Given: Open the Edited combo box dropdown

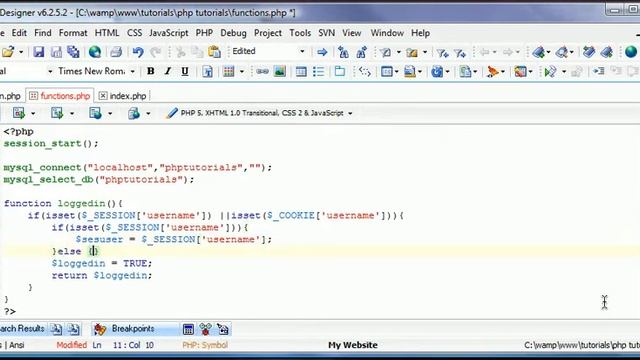Looking at the screenshot, I should point(302,52).
